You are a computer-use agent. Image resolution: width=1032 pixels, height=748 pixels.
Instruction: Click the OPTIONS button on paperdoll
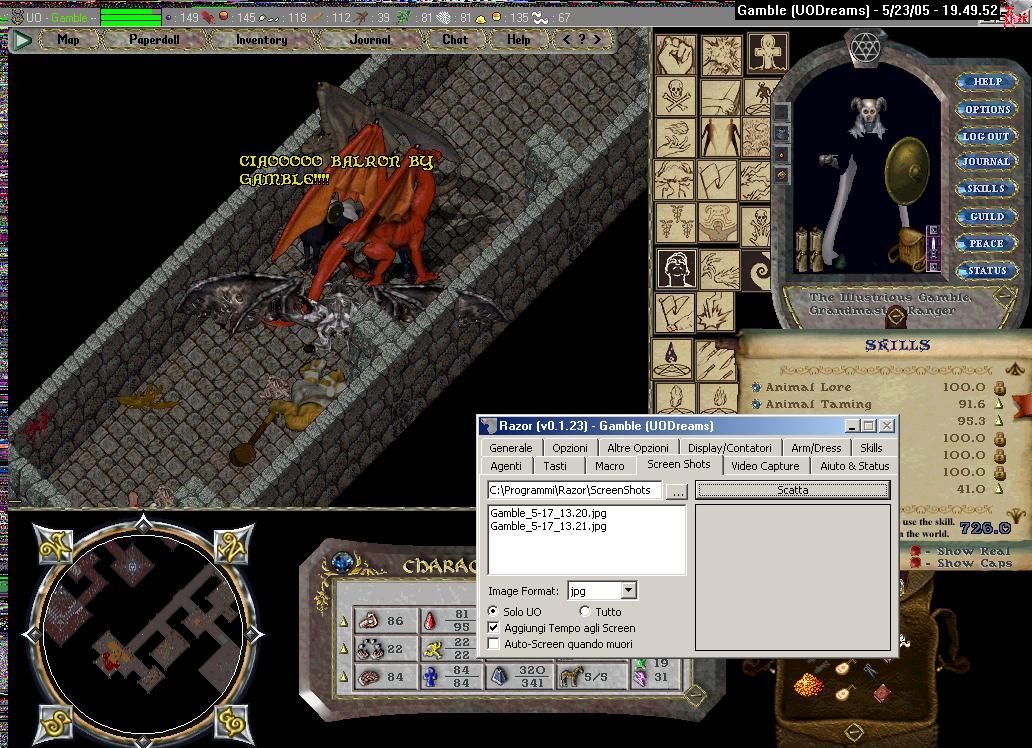987,109
